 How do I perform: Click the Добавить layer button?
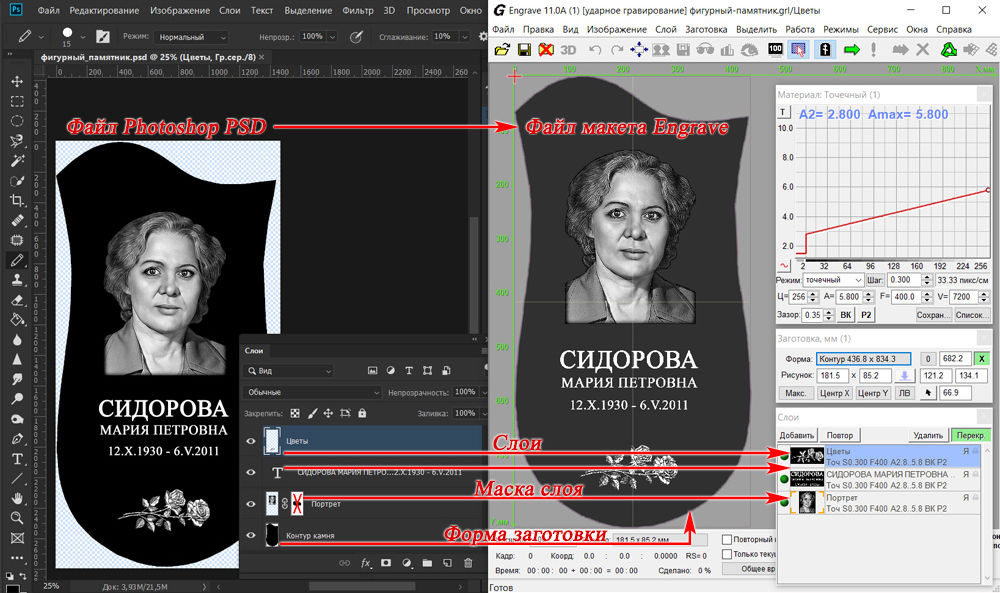pos(797,435)
